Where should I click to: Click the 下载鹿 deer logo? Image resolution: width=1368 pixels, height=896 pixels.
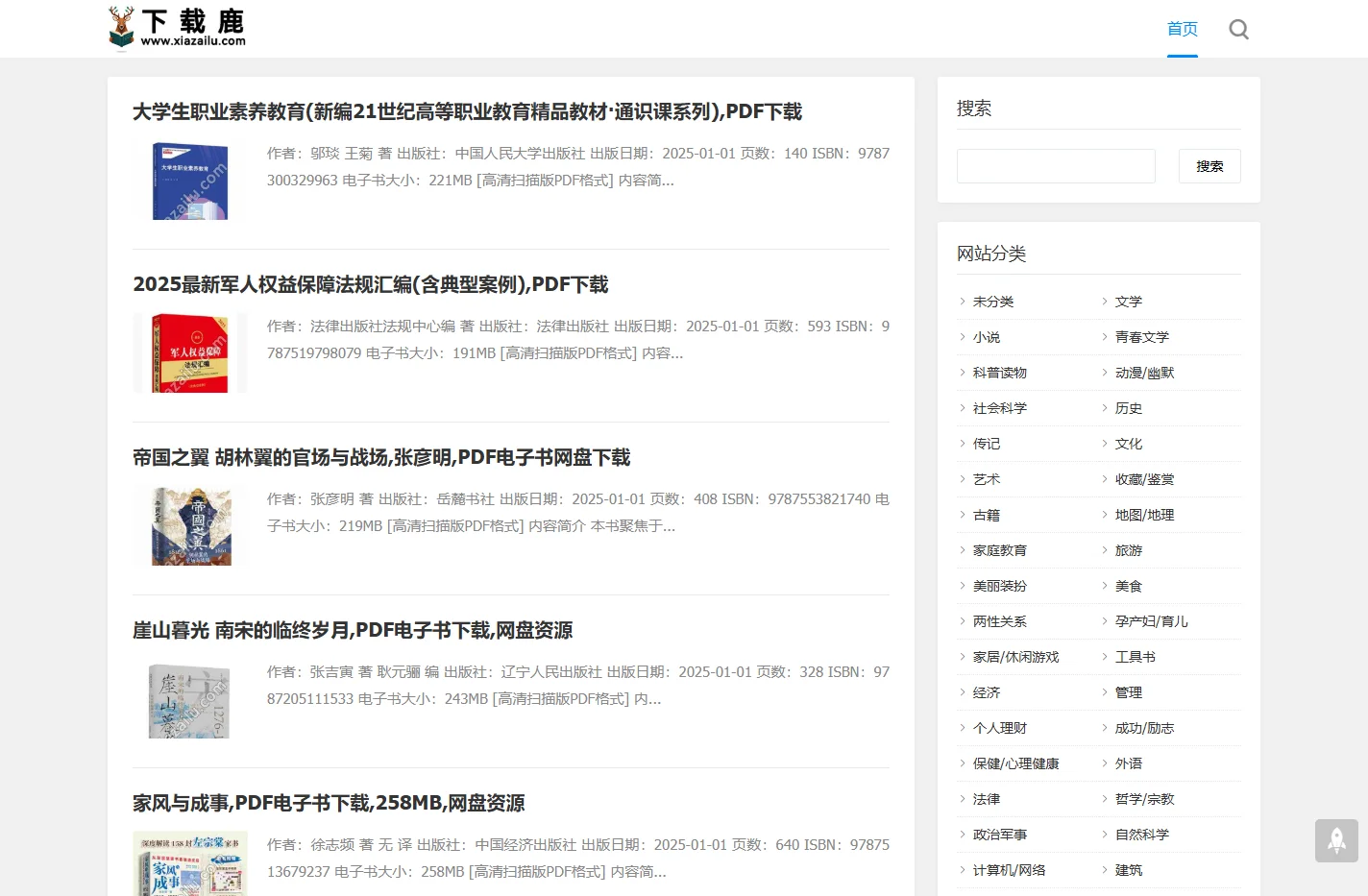point(177,28)
